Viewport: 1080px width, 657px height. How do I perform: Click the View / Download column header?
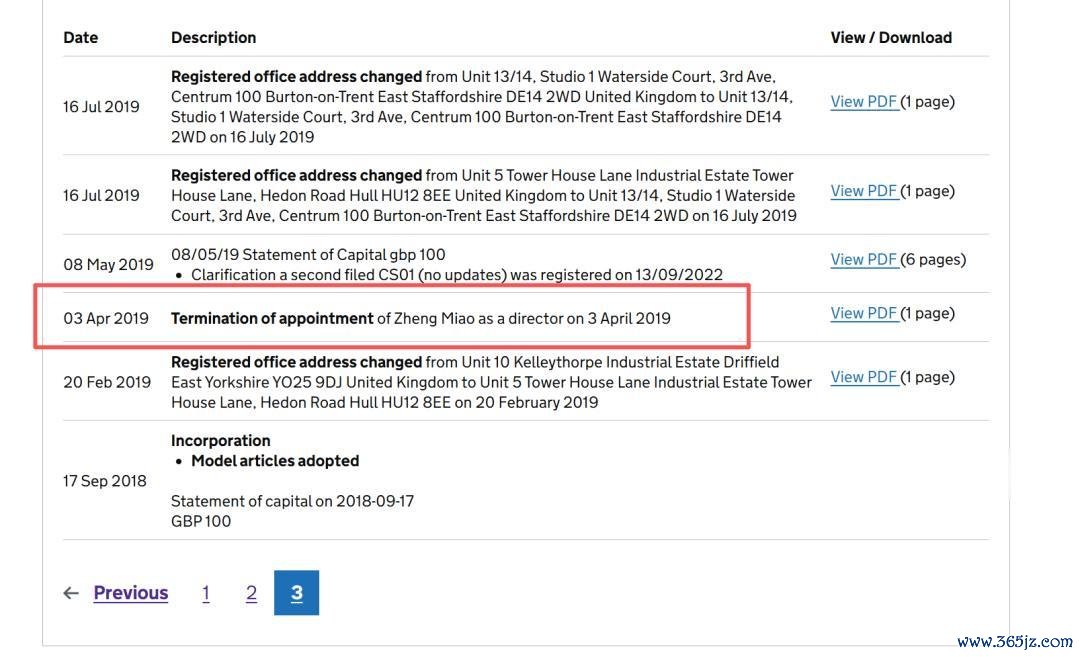tap(890, 37)
